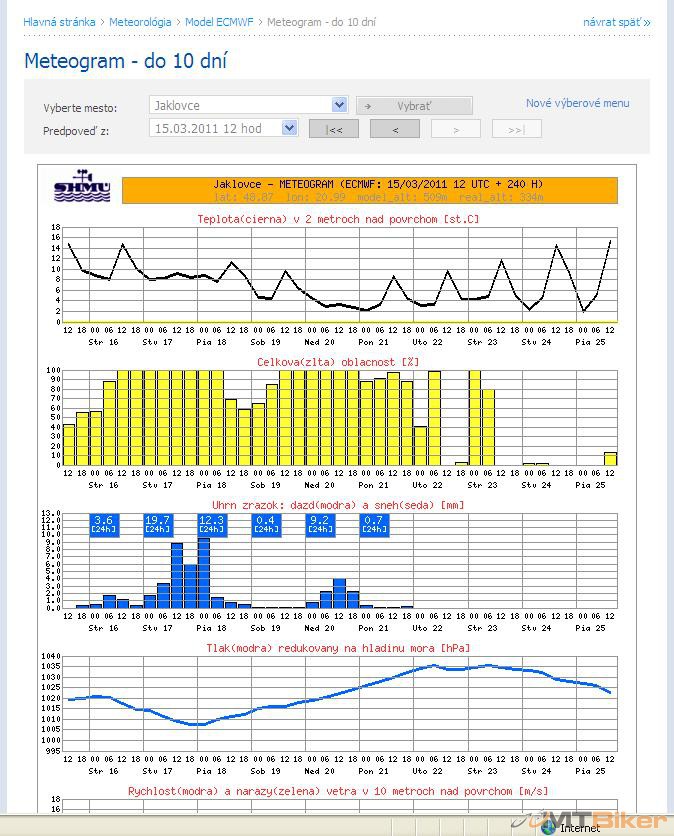Navigate to Model ECMWF breadcrumb

pyautogui.click(x=220, y=21)
